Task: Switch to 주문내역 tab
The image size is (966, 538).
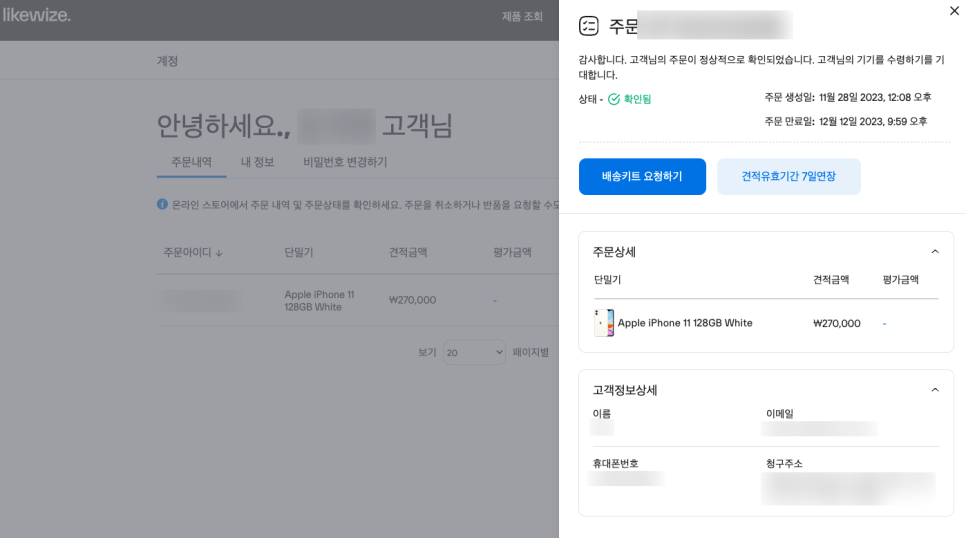Action: [x=191, y=162]
